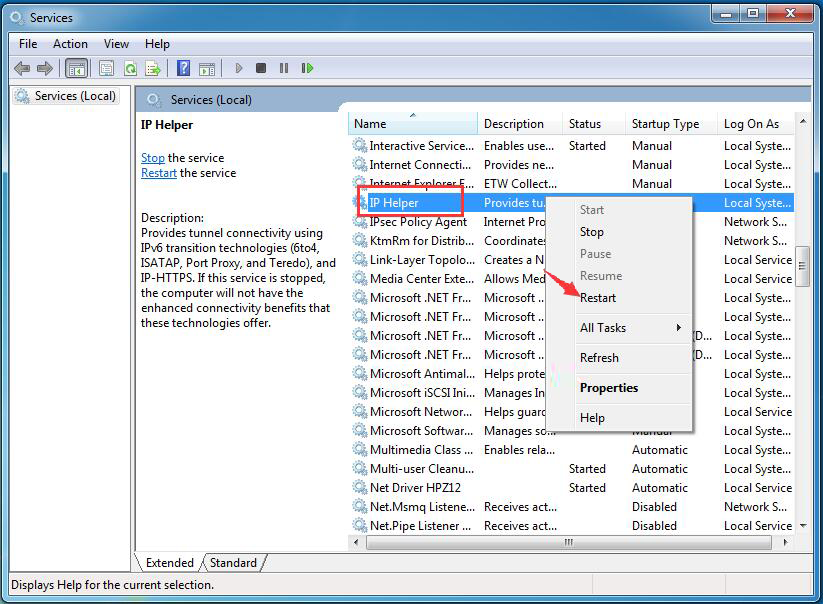Click the vertical scrollbar up arrow

[x=803, y=121]
